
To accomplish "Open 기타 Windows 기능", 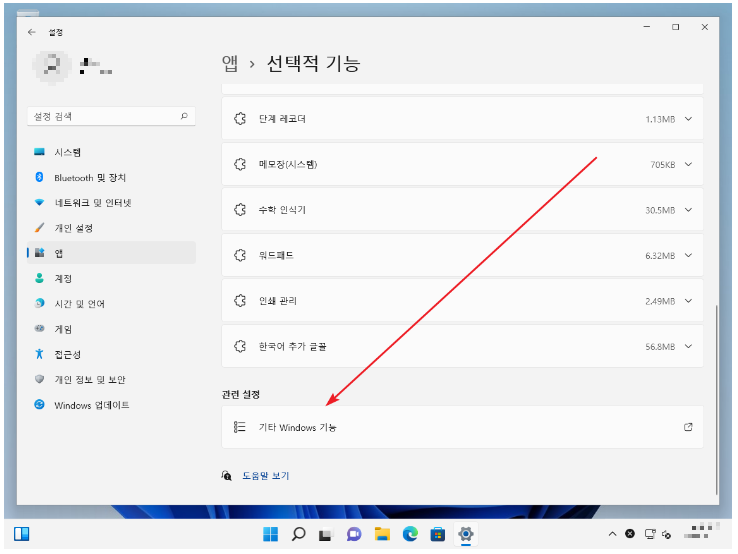I will tap(462, 427).
